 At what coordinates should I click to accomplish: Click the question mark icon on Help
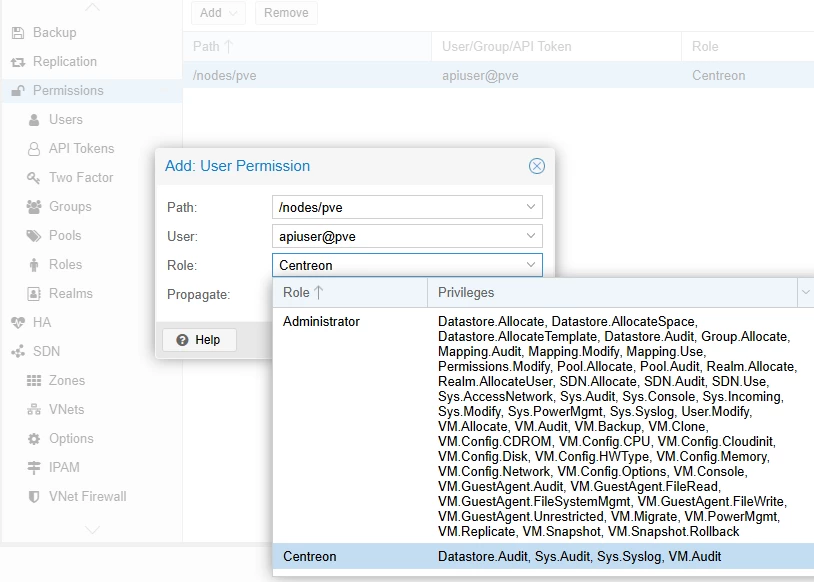tap(182, 340)
